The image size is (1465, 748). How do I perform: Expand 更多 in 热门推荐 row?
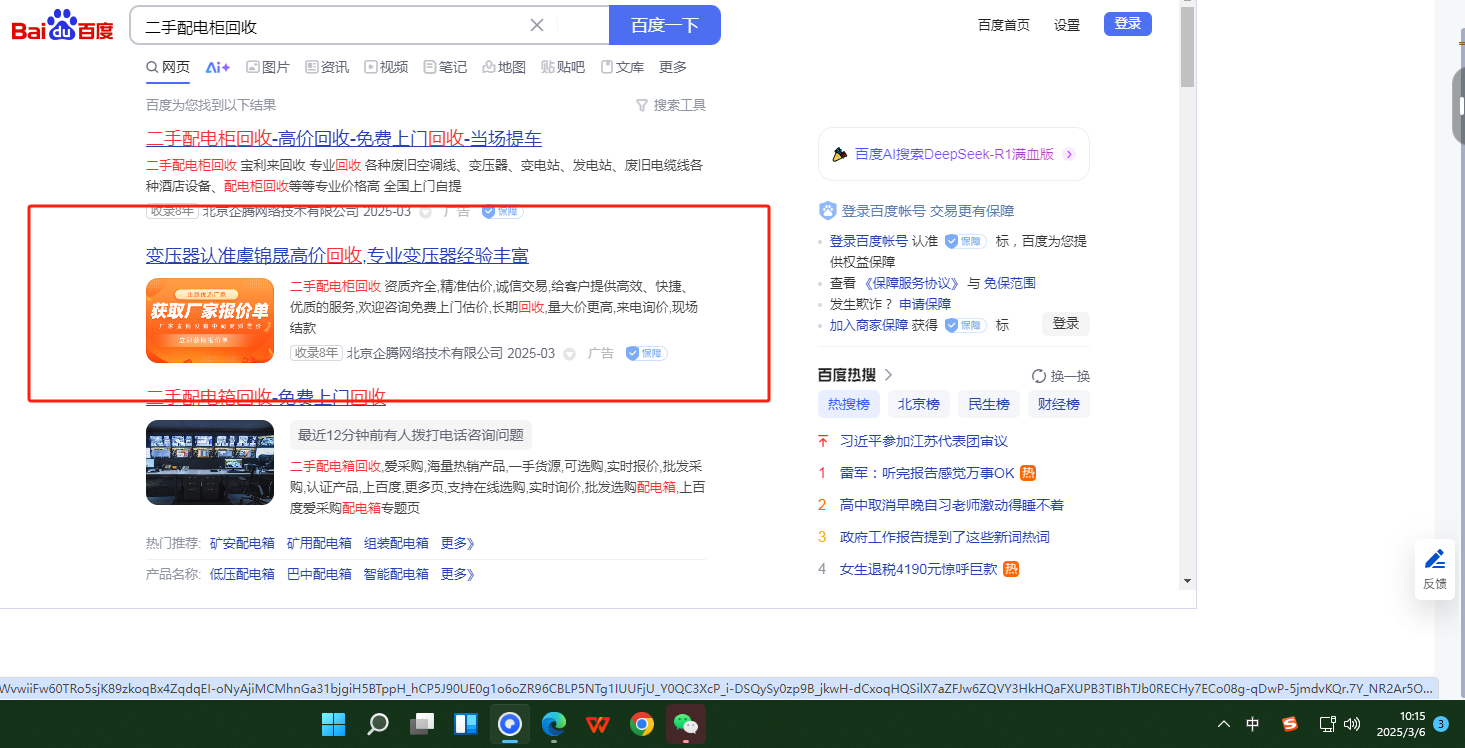457,543
